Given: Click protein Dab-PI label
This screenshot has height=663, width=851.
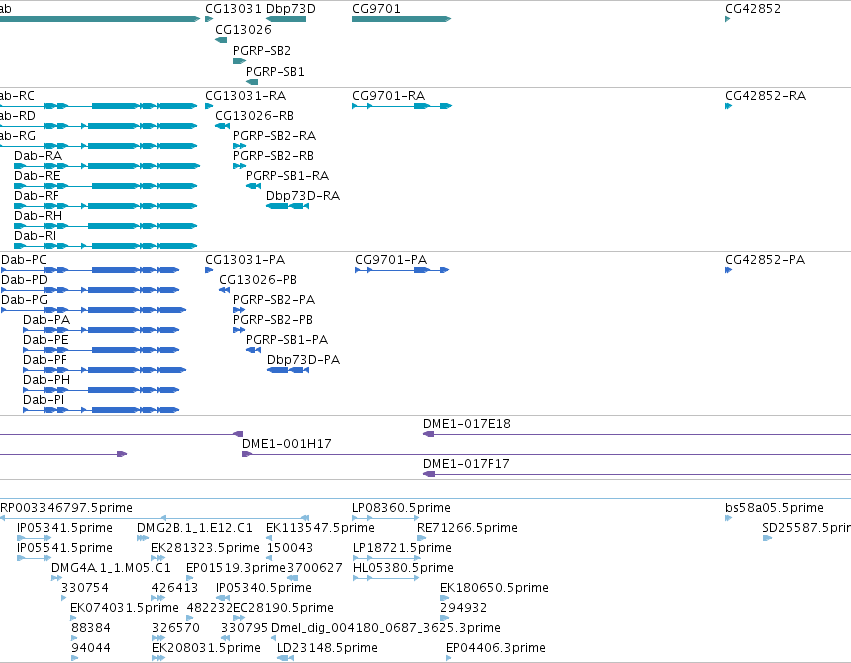Looking at the screenshot, I should click(43, 400).
